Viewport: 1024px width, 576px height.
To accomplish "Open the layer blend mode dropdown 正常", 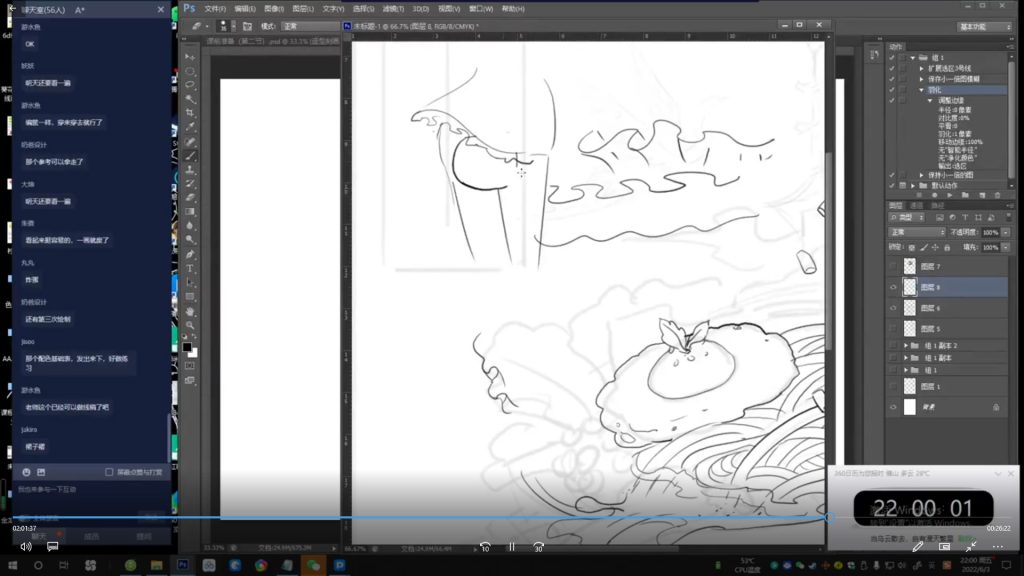I will (915, 232).
